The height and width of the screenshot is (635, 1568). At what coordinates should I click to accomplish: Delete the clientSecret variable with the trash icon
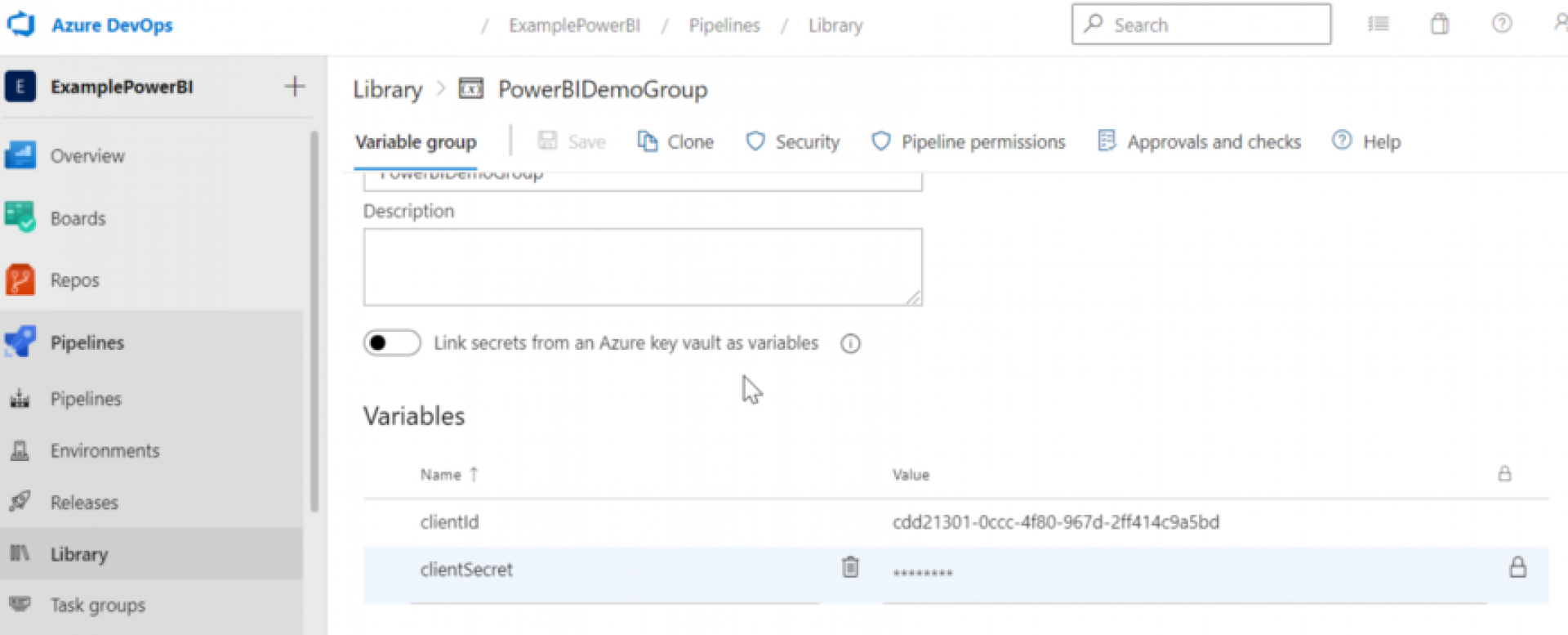tap(850, 566)
